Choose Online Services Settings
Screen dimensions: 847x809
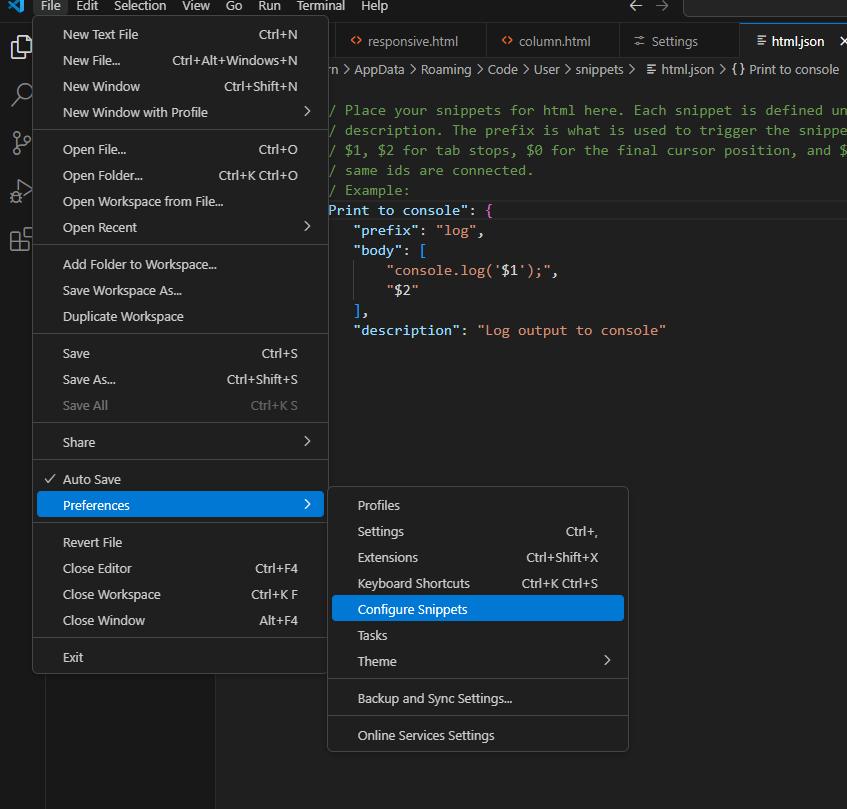point(478,735)
